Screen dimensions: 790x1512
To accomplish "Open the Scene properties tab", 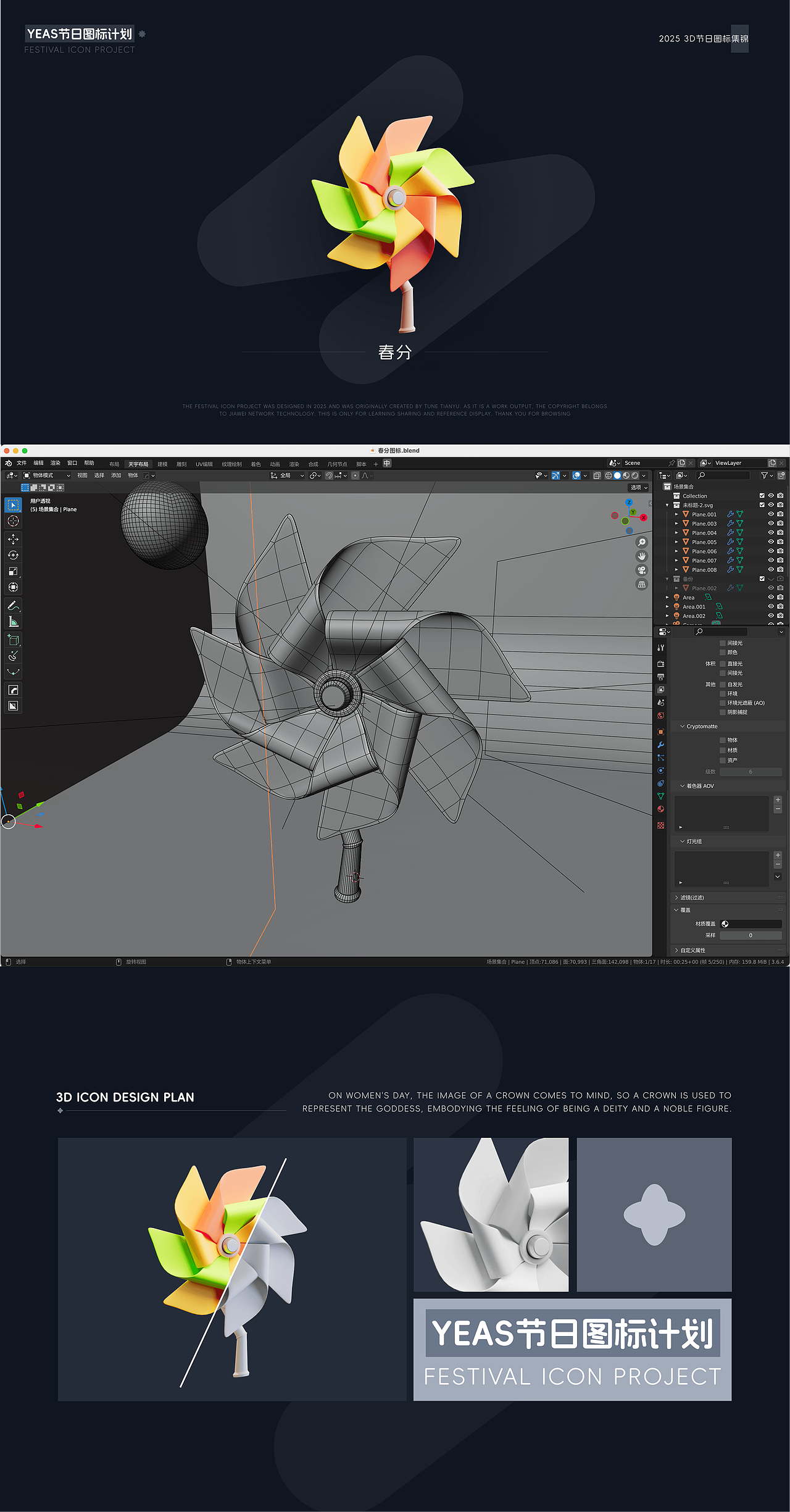I will (x=661, y=703).
